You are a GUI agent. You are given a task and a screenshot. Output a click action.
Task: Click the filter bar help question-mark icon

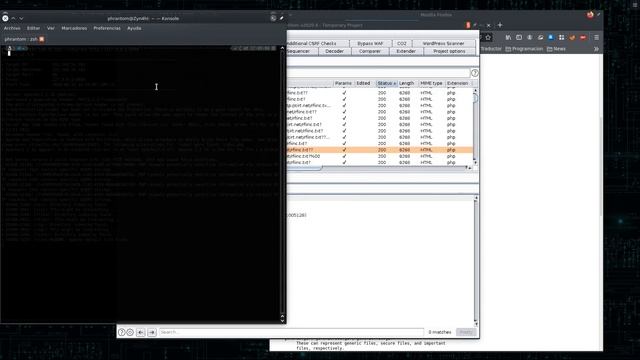(474, 73)
